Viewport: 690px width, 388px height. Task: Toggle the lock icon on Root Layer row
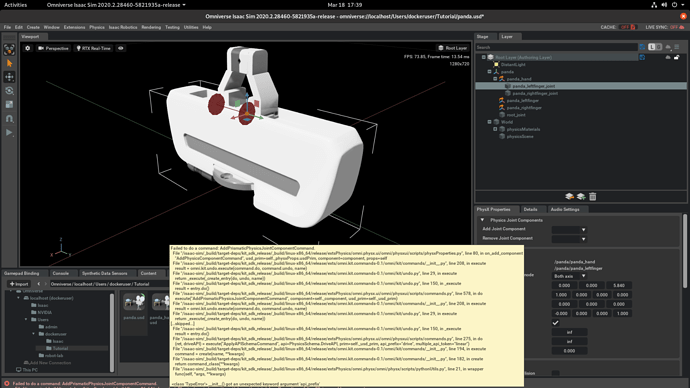677,57
